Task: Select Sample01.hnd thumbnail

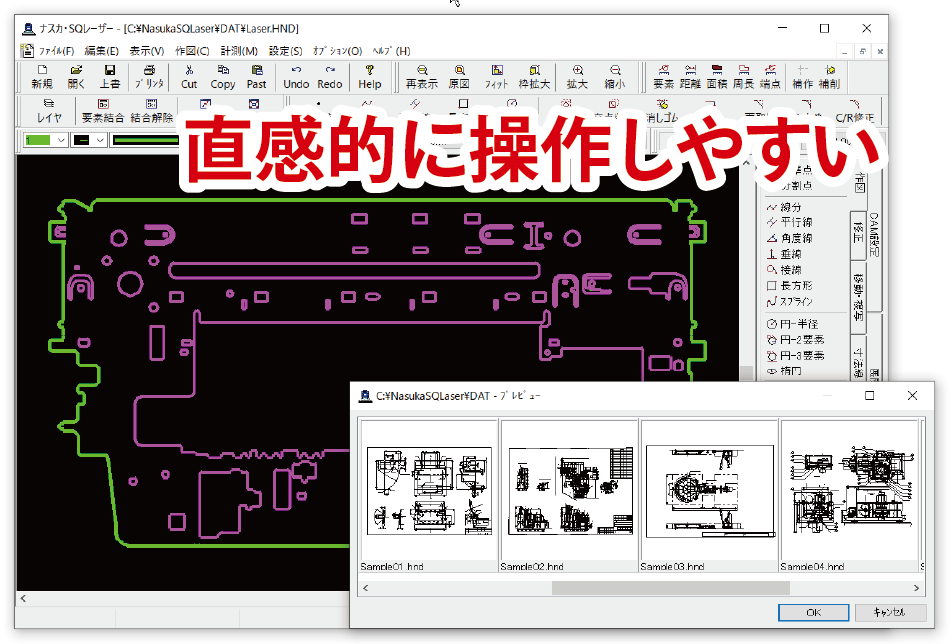Action: click(x=429, y=496)
